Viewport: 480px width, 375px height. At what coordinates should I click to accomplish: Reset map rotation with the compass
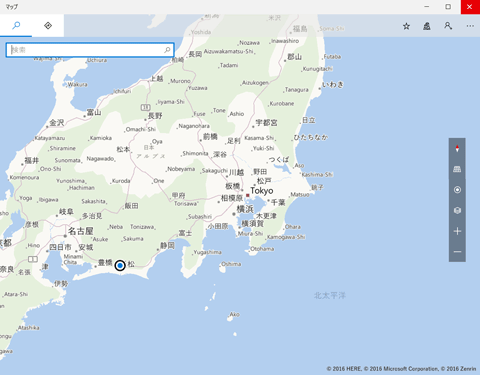point(457,149)
